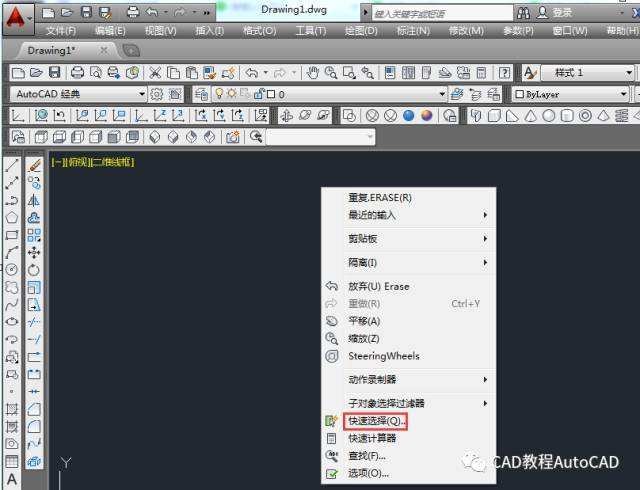Click the layer color square swatch
Image resolution: width=640 pixels, height=490 pixels.
coord(271,94)
